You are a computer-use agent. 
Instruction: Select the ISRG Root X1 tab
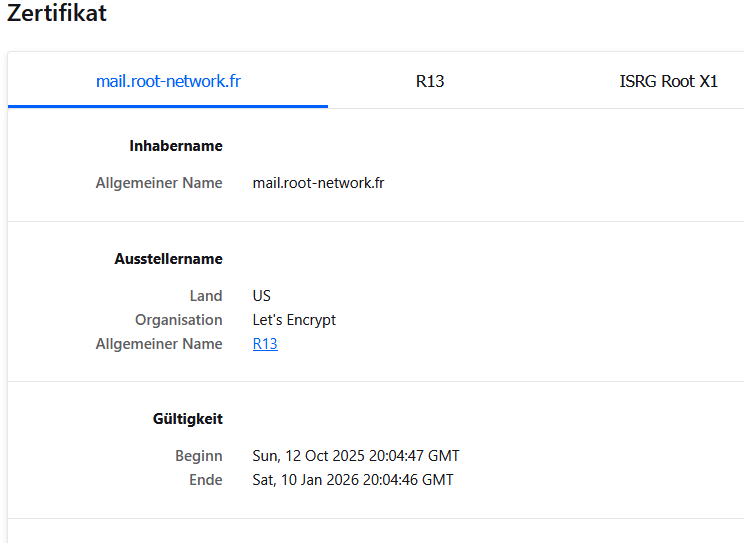[x=668, y=81]
